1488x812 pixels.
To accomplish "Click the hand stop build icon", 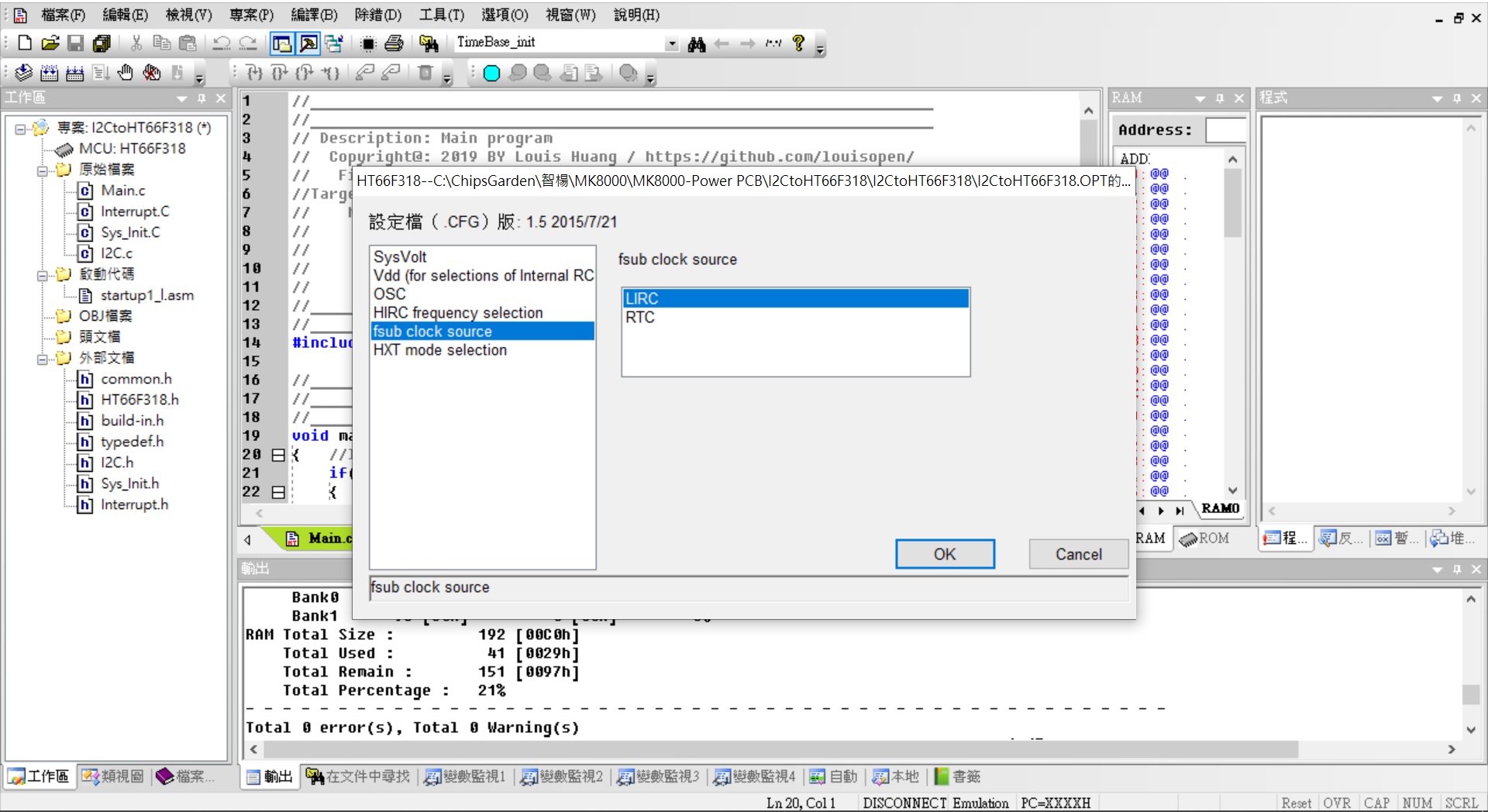I will [126, 73].
